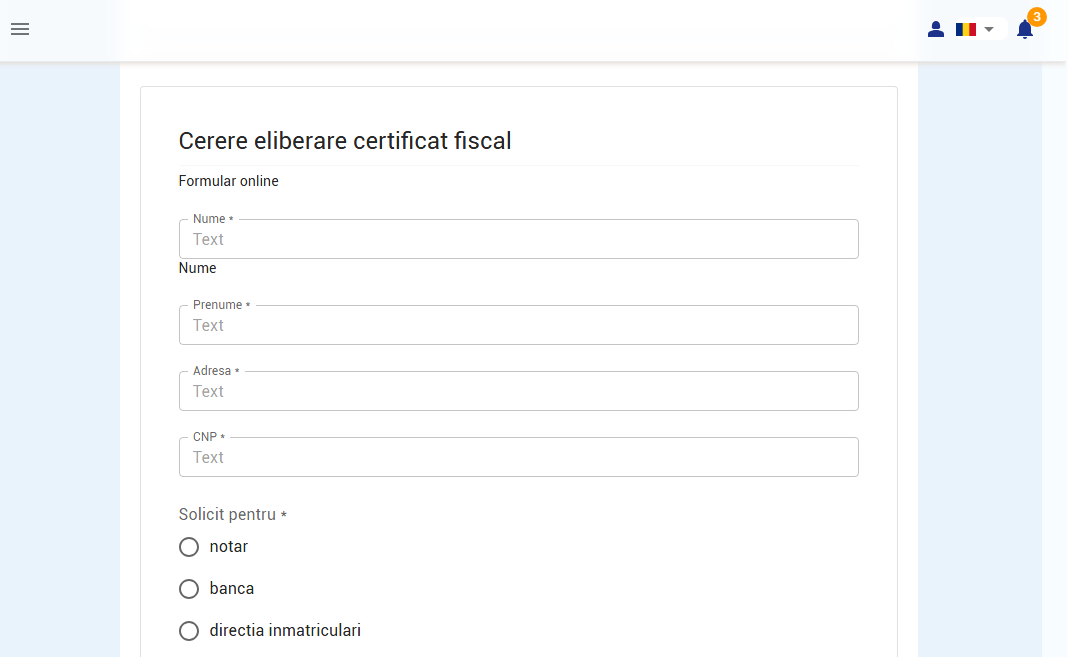Select the notar radio button
Image resolution: width=1068 pixels, height=657 pixels.
coord(189,547)
